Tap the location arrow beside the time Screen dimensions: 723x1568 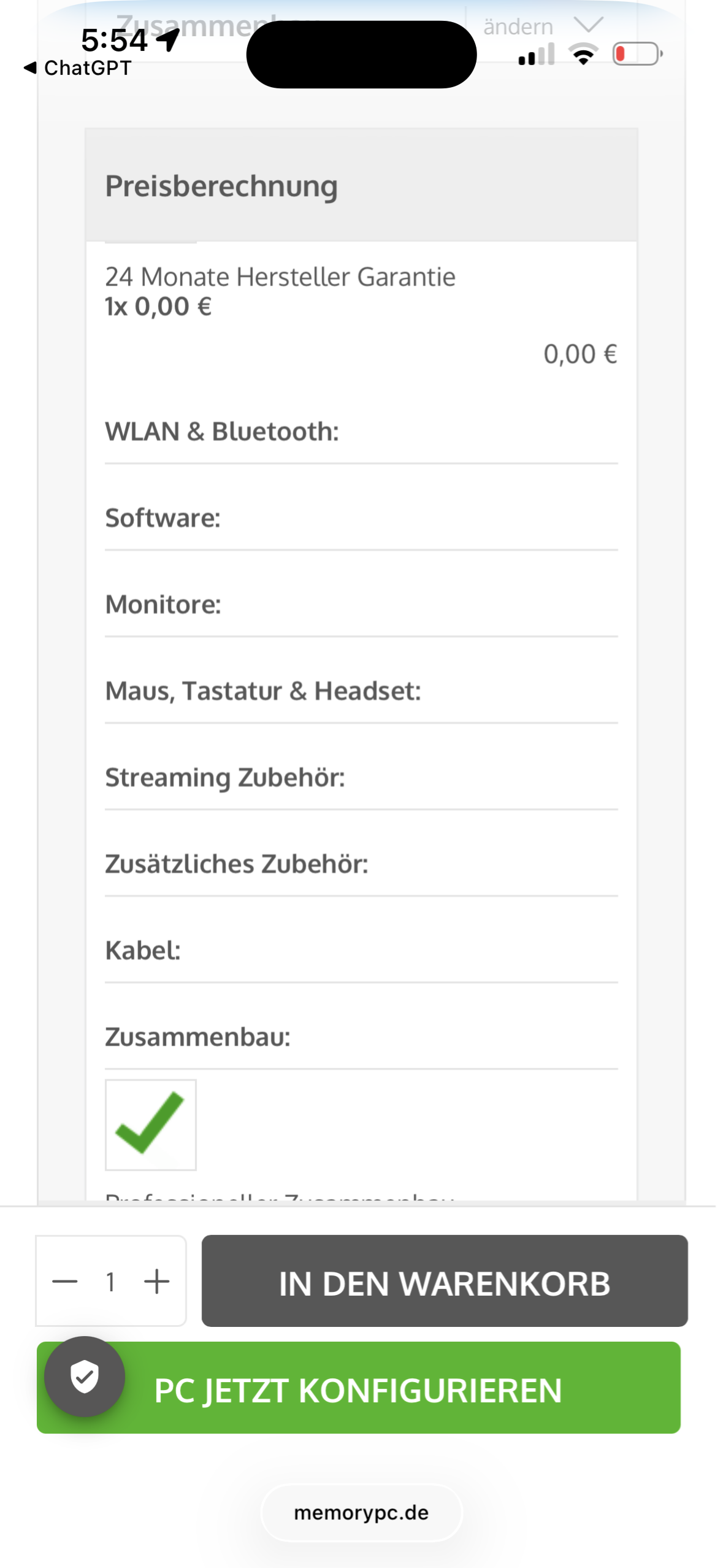(x=168, y=40)
